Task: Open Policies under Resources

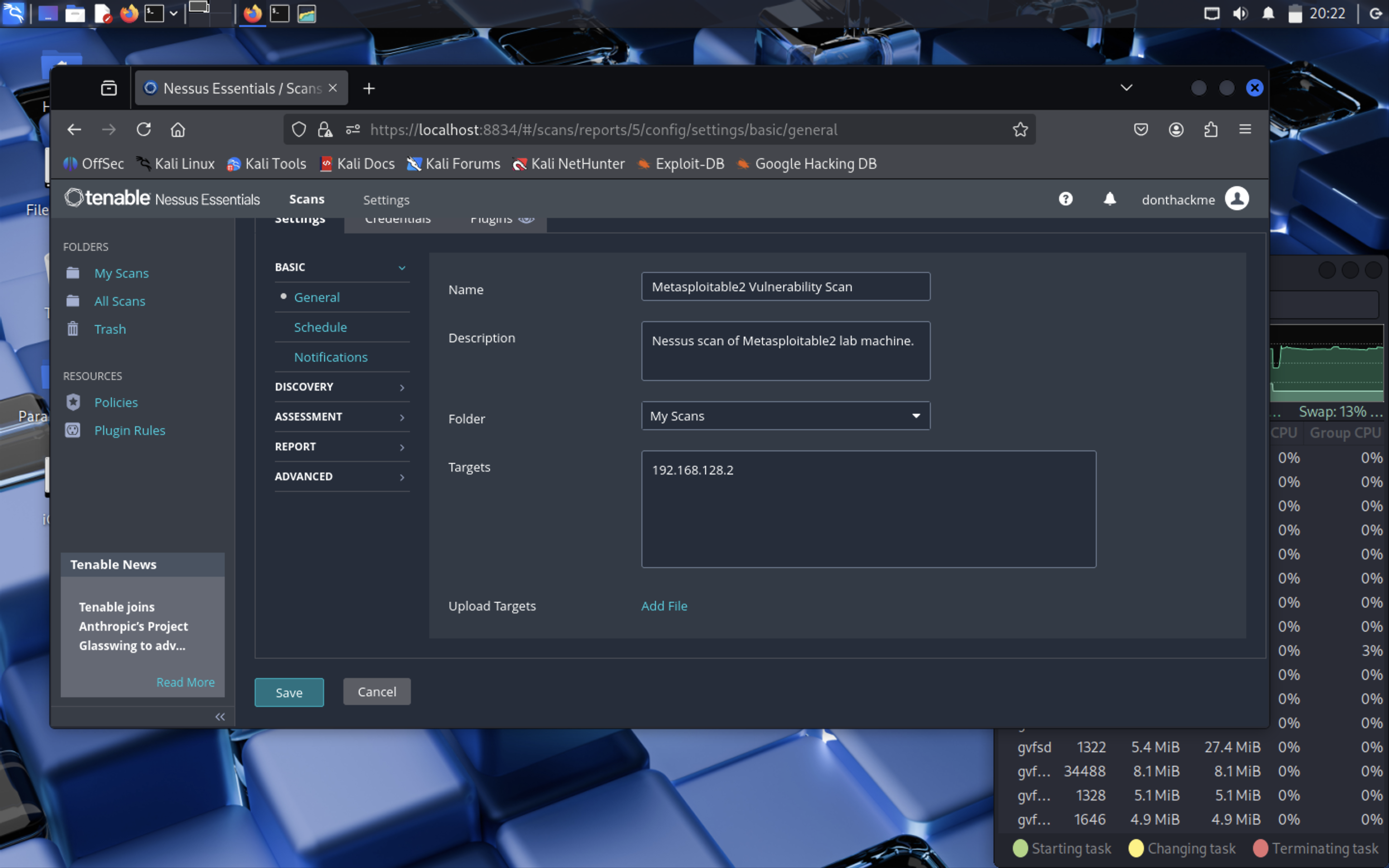Action: point(116,403)
